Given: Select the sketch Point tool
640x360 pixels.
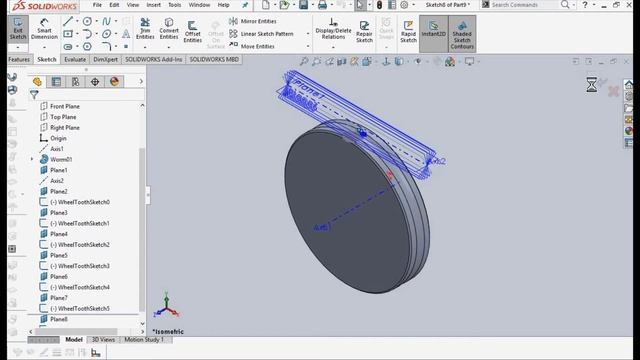Looking at the screenshot, I should tap(126, 47).
